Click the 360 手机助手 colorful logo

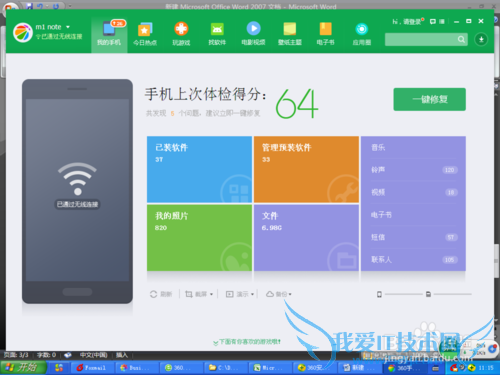point(23,32)
